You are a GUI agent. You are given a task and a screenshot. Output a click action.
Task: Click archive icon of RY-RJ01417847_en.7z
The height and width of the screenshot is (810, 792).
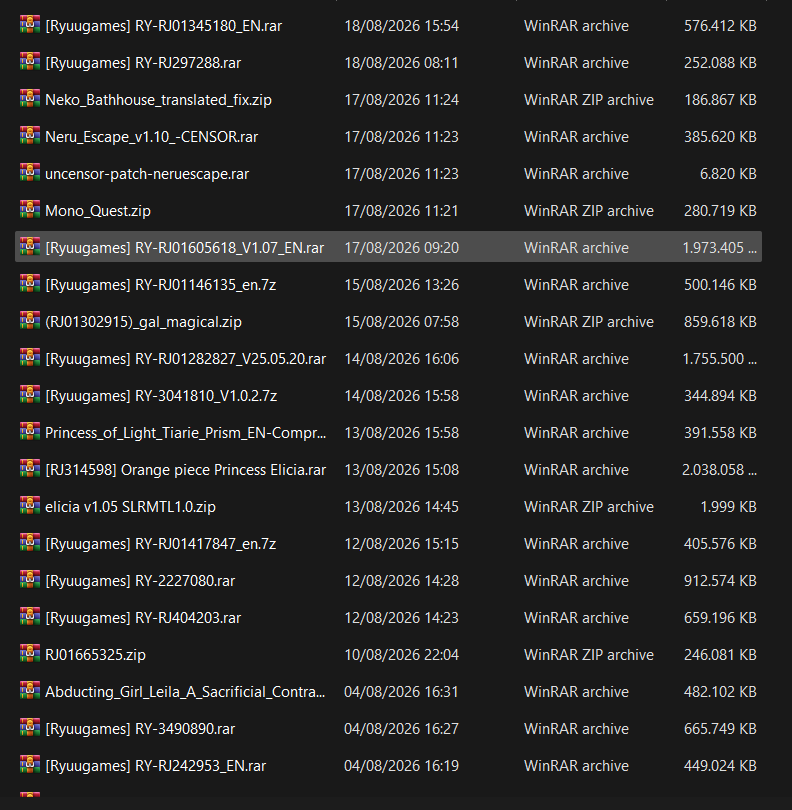click(30, 543)
